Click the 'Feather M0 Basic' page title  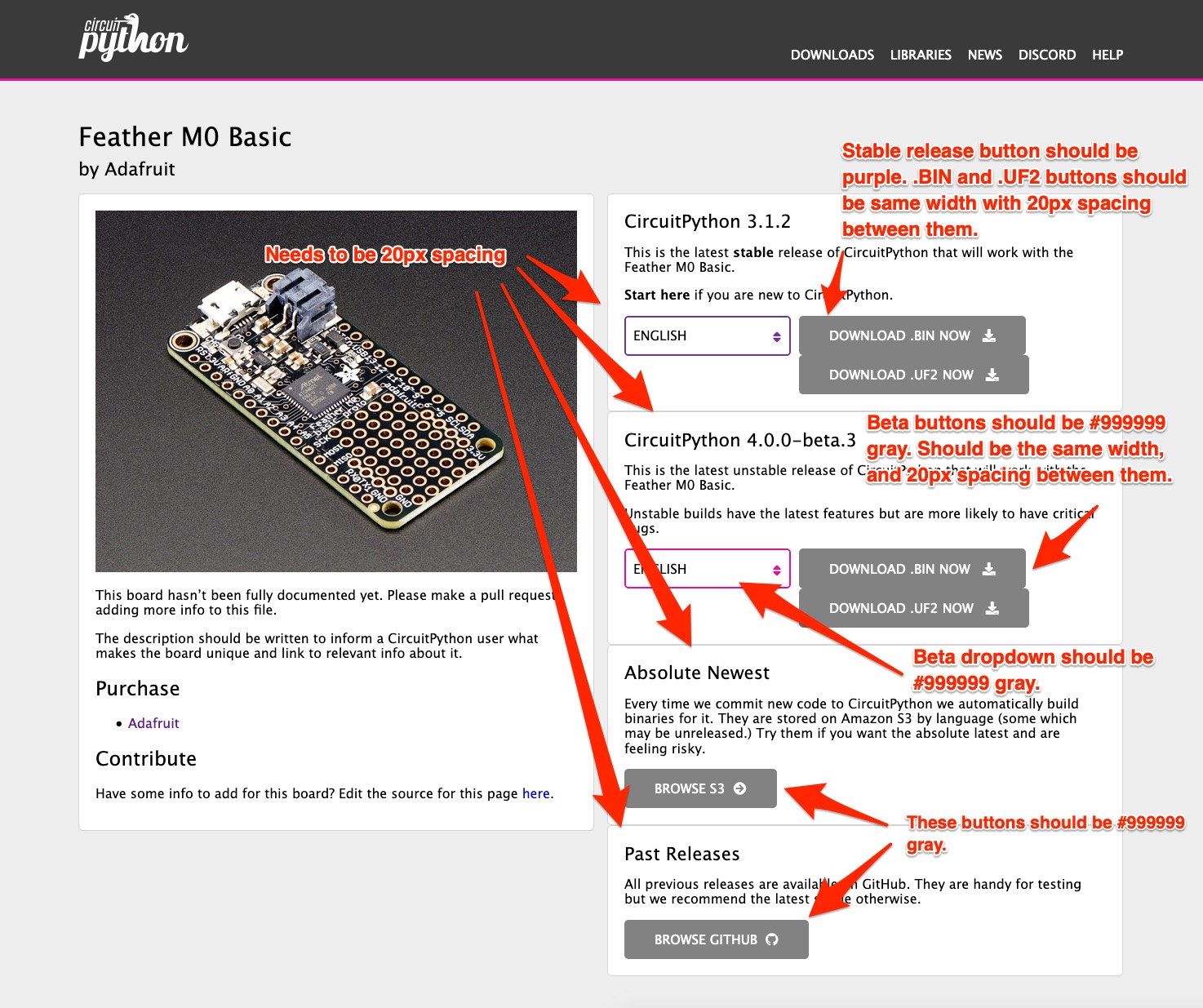tap(185, 136)
